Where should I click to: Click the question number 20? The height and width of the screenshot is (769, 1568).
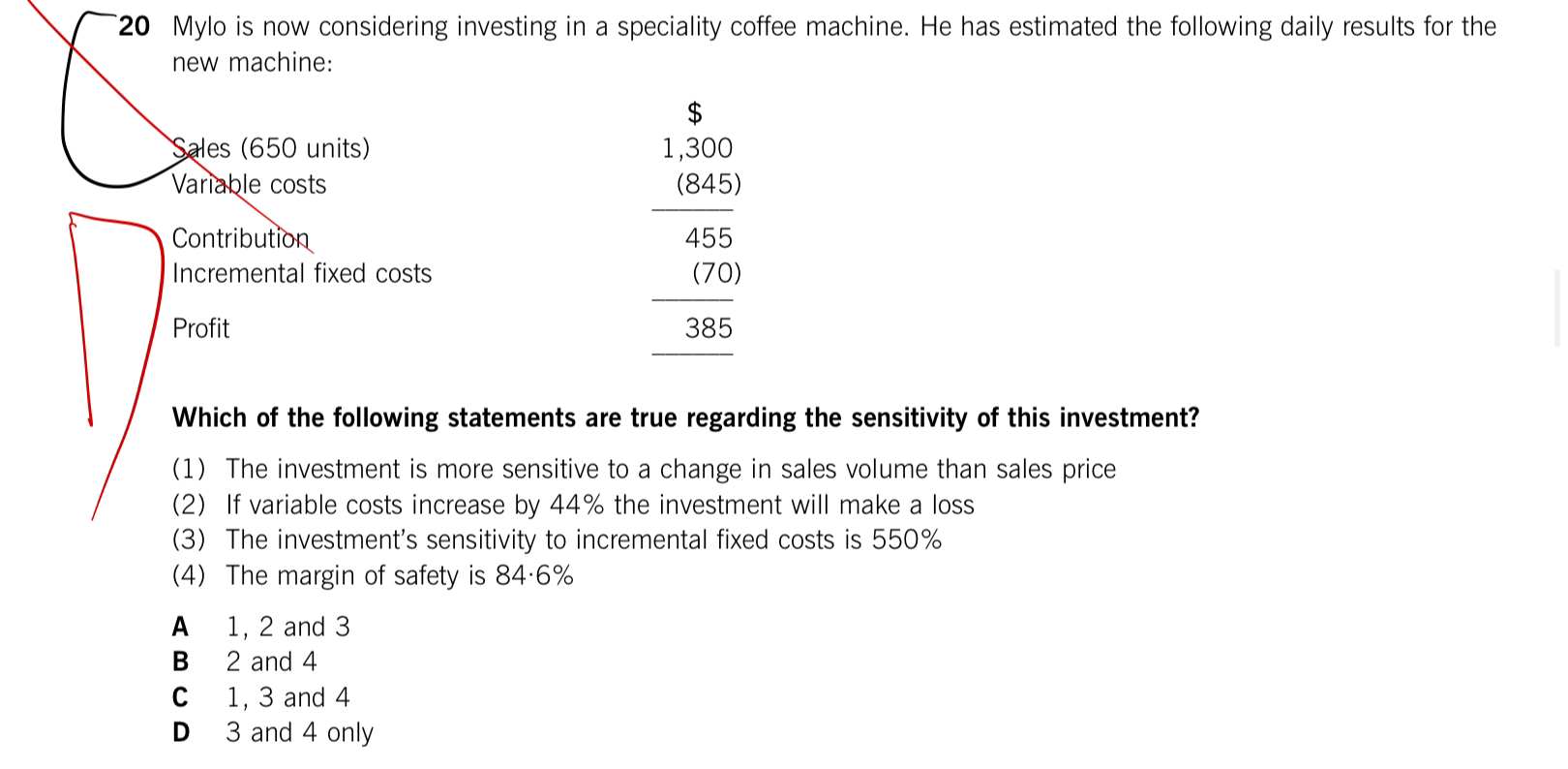coord(135,27)
